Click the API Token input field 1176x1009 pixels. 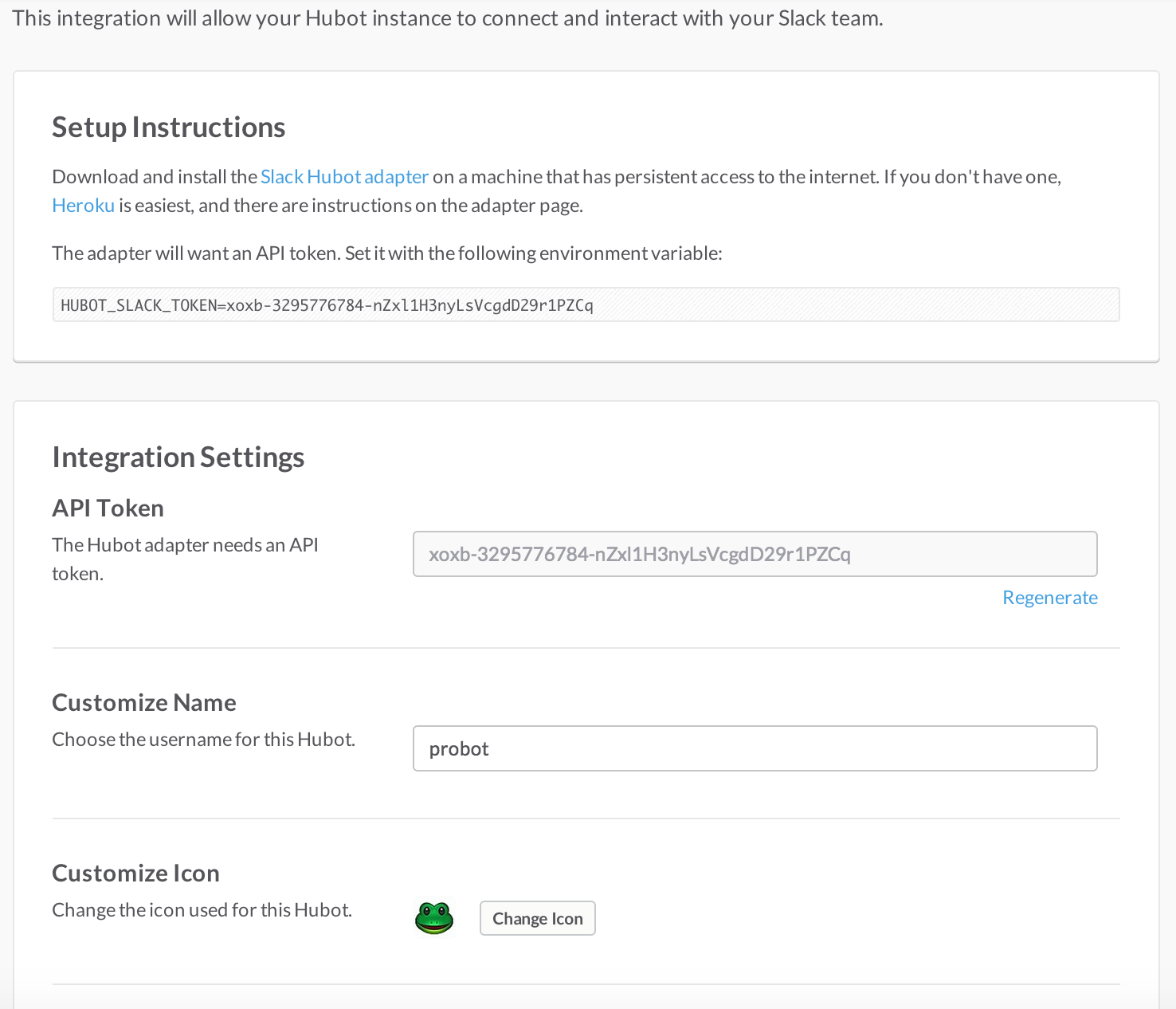tap(755, 554)
